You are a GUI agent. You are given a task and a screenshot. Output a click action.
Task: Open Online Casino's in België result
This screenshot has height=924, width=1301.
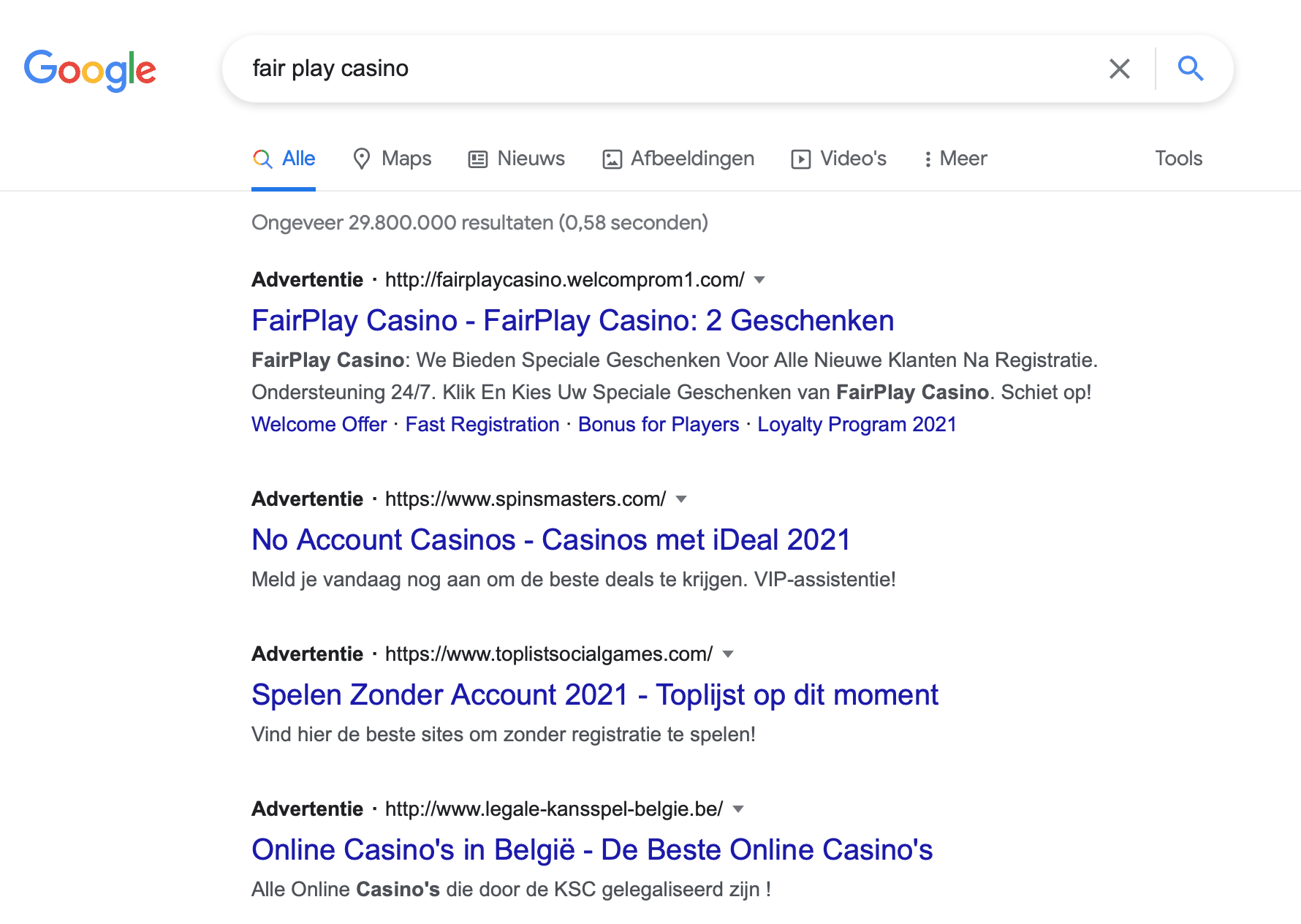(592, 850)
